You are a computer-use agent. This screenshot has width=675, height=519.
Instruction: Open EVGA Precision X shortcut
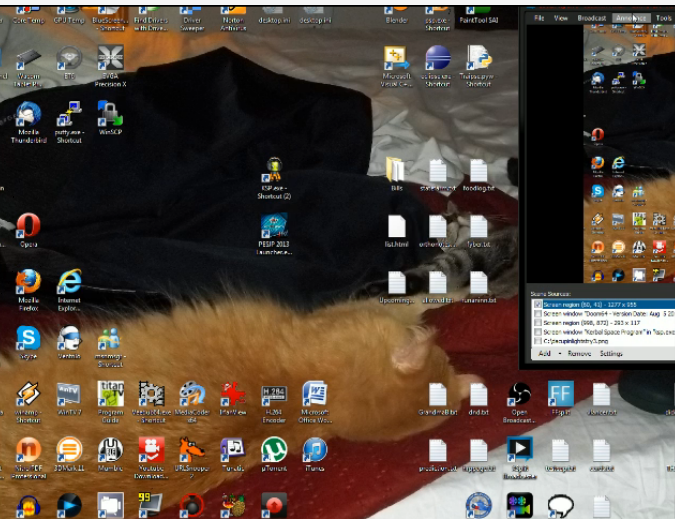click(x=110, y=66)
